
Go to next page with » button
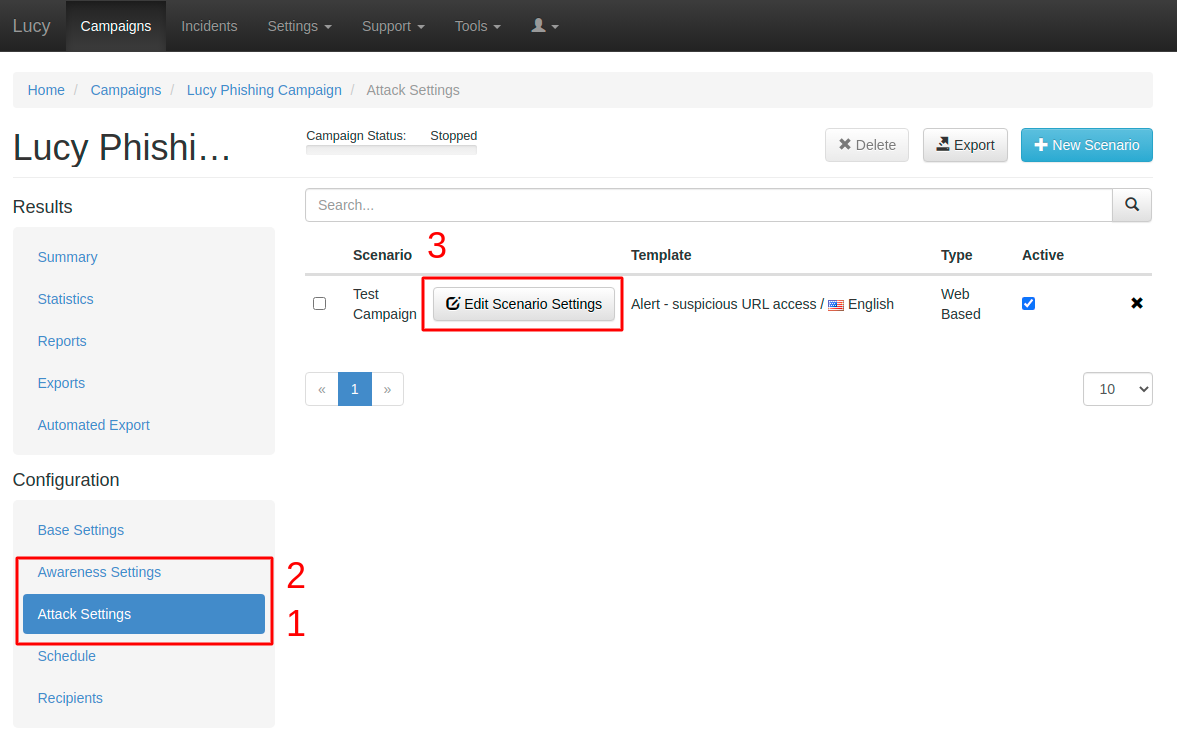(387, 389)
